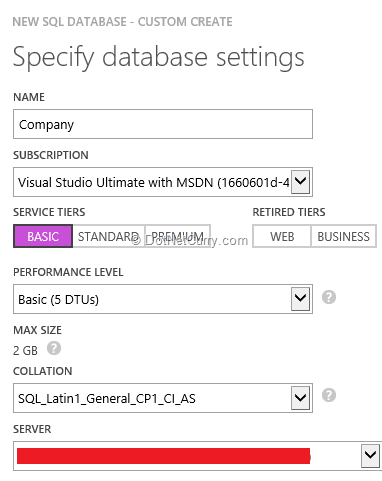Click the Specify database settings heading
382x481 pixels.
coord(159,57)
